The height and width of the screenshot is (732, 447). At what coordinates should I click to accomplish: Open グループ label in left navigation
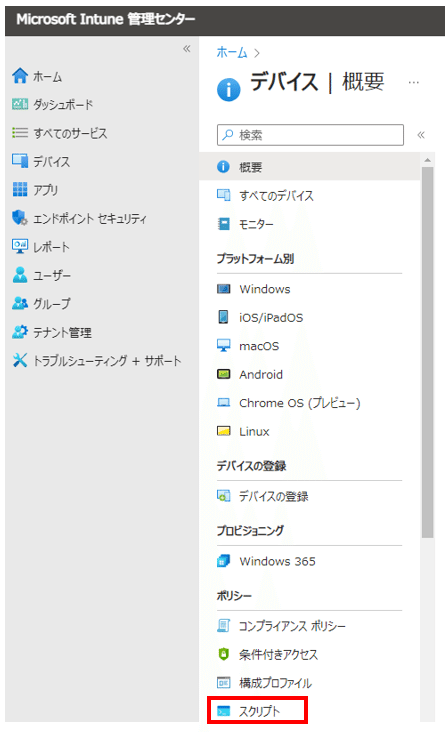click(52, 303)
